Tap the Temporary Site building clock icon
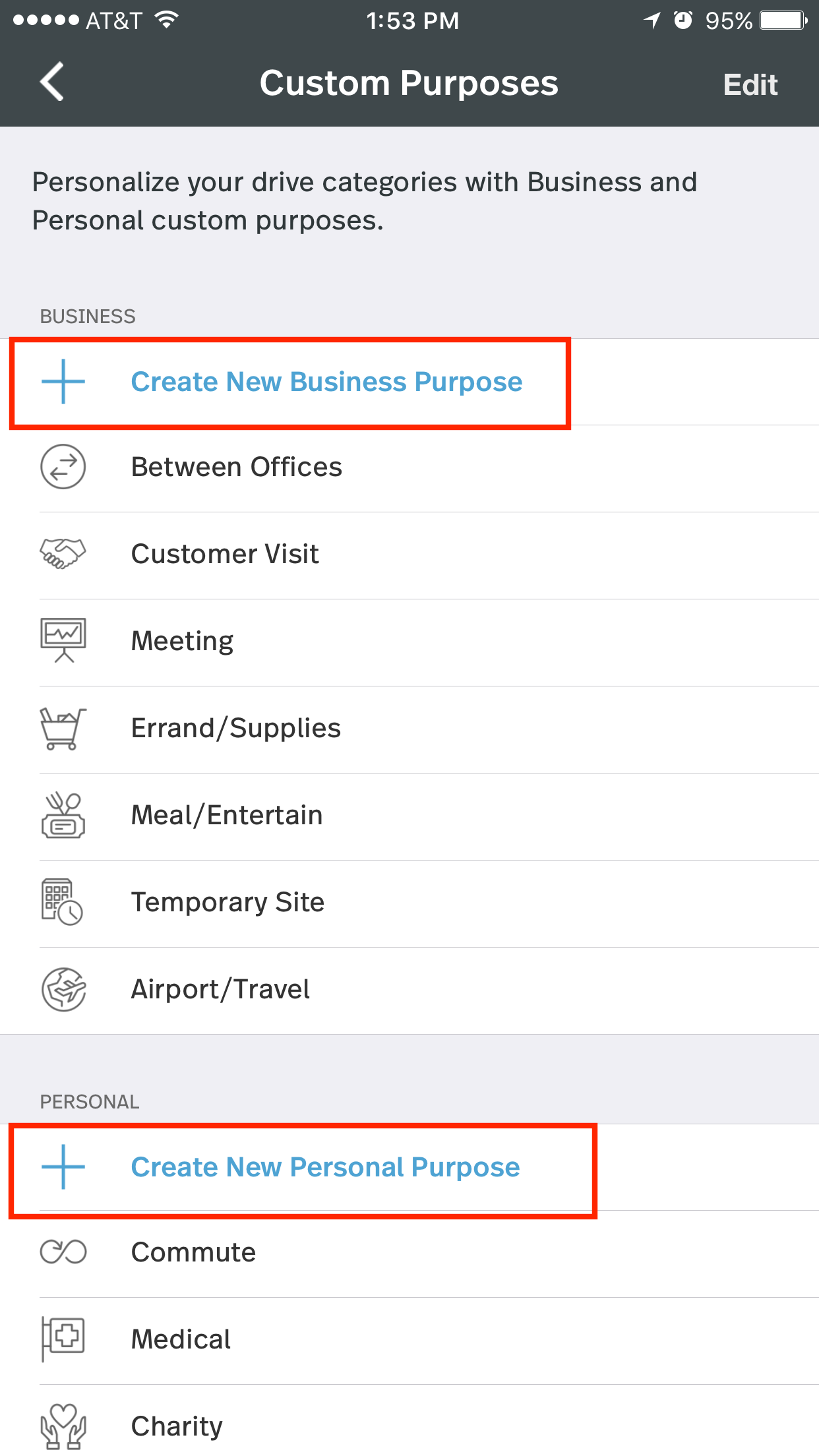 pos(63,902)
